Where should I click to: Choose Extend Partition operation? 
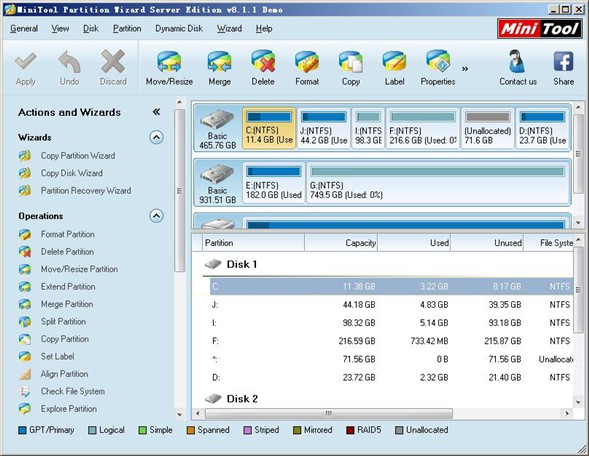click(x=68, y=287)
